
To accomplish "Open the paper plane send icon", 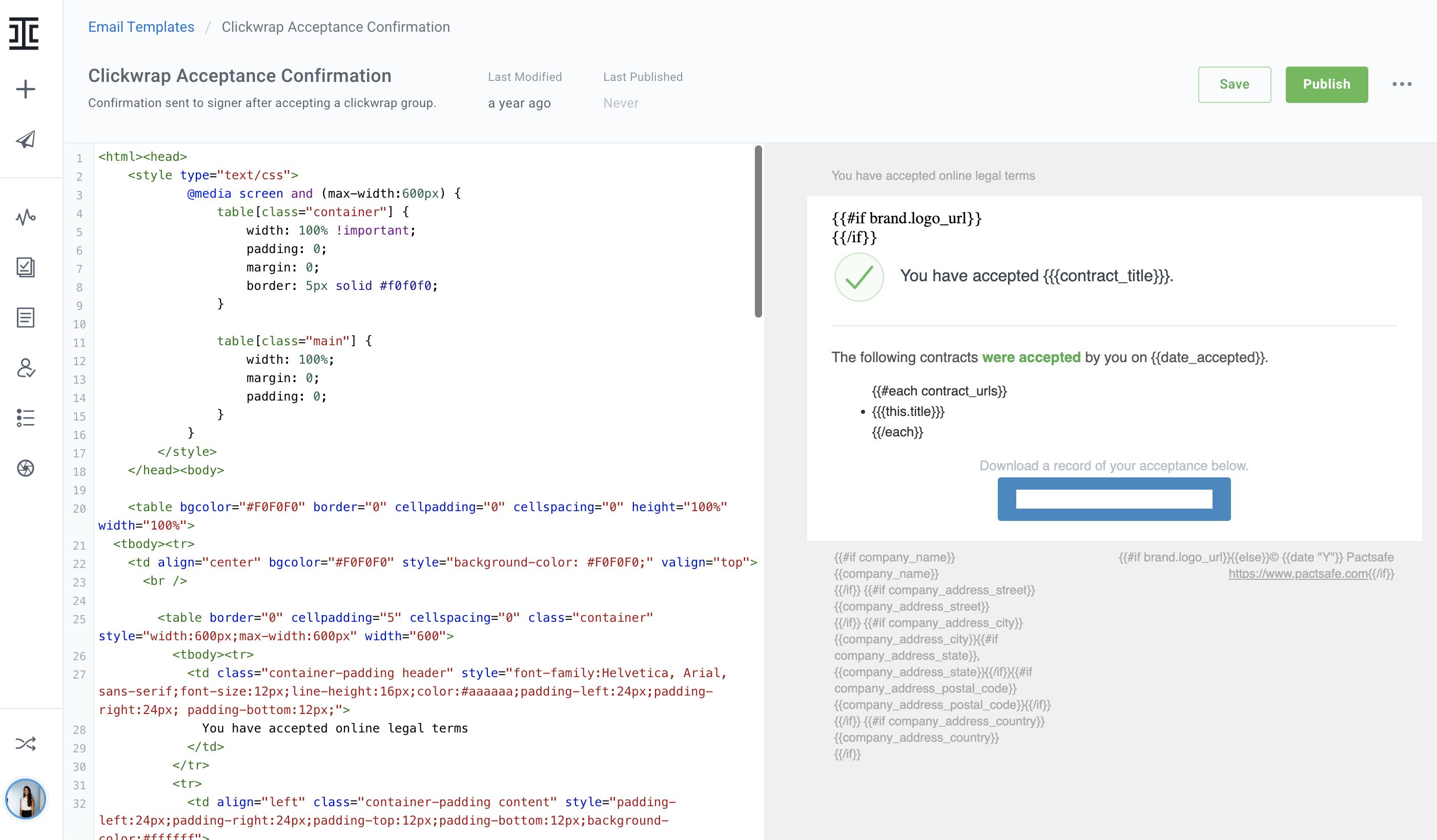I will [x=25, y=140].
